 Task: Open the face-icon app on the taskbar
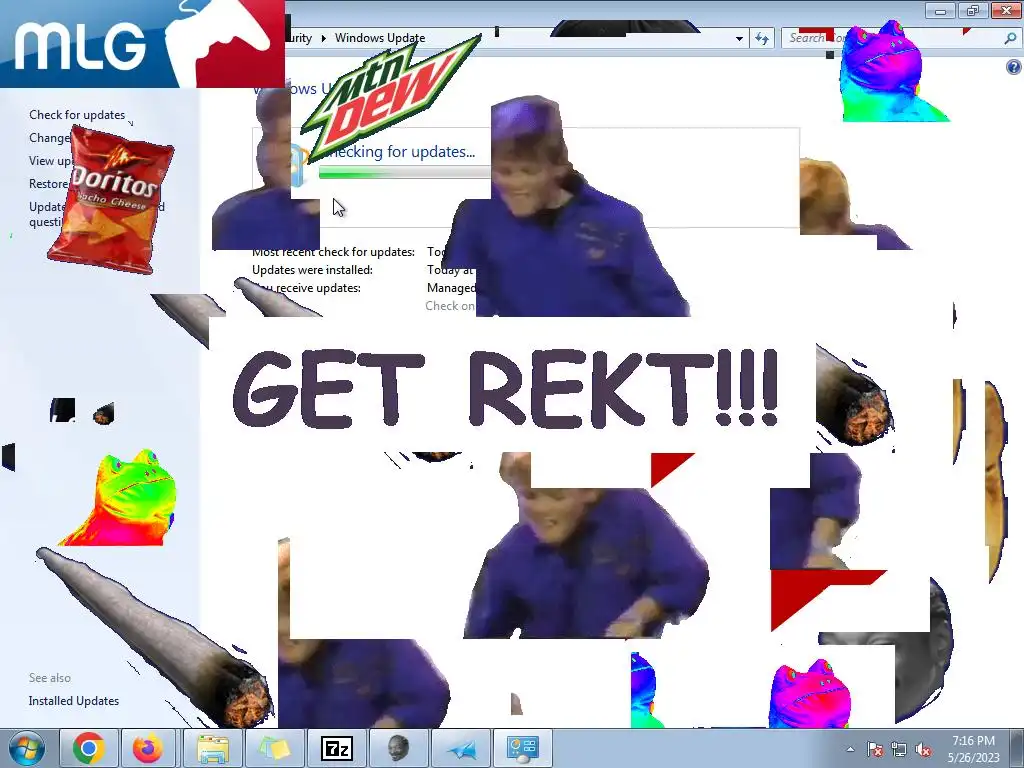(x=398, y=748)
